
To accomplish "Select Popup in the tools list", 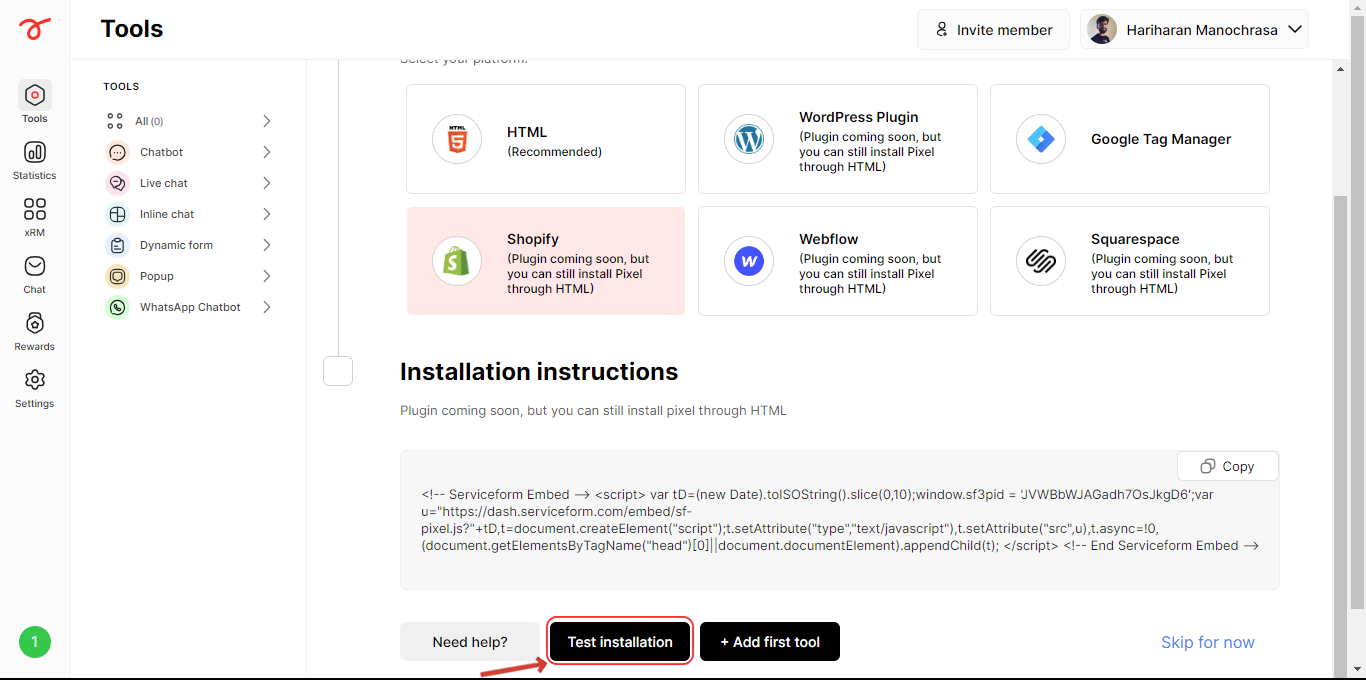I will (189, 276).
